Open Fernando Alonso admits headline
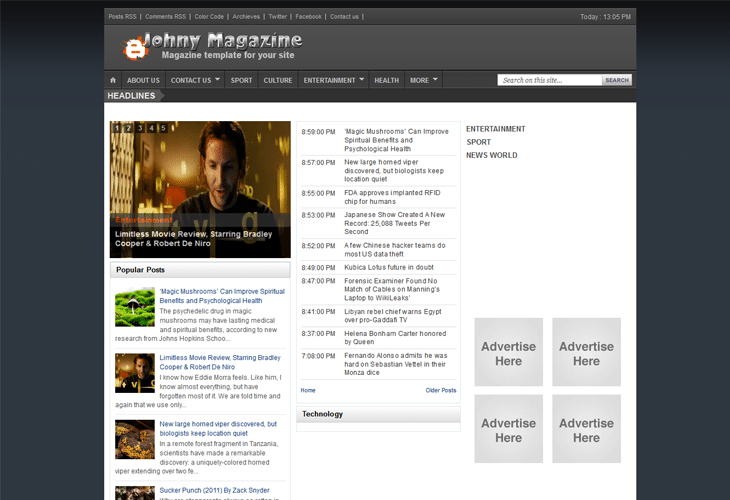730x500 pixels. [396, 364]
